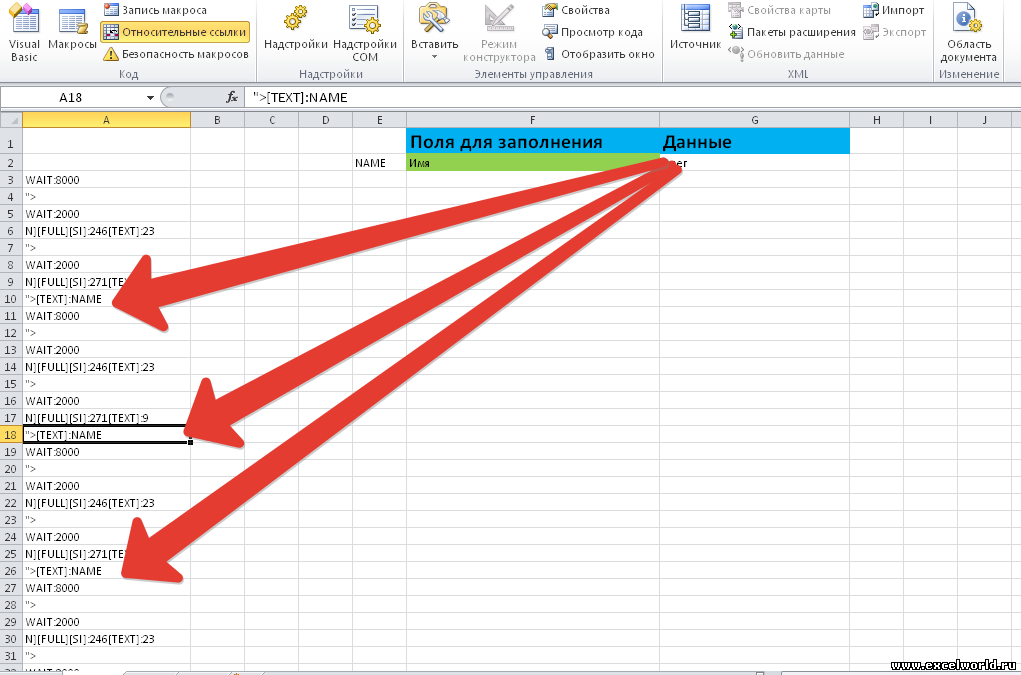Select the blue Поля для заполнения header cell
The image size is (1021, 675).
[x=532, y=142]
